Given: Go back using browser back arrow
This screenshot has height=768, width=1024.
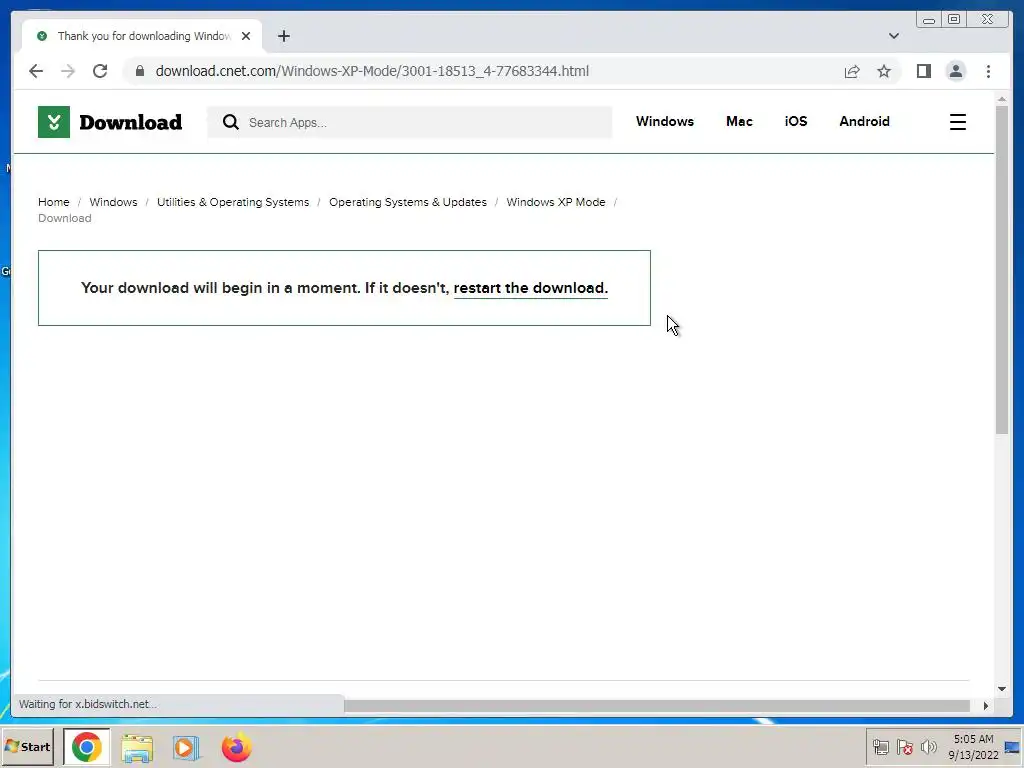Looking at the screenshot, I should click(x=36, y=71).
